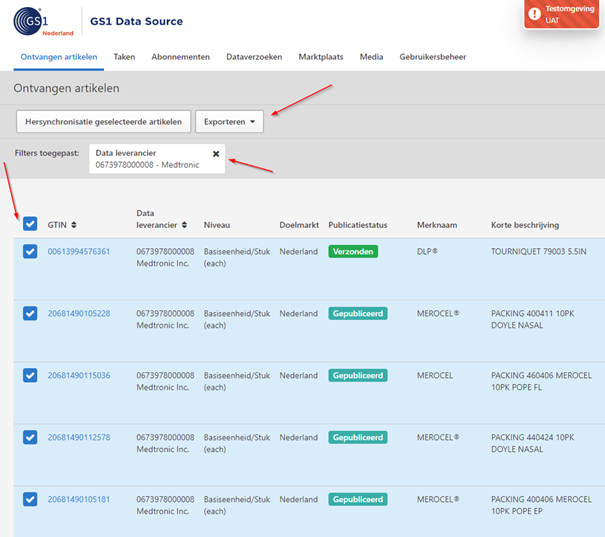Open GTIN link 20681490105228
Image resolution: width=605 pixels, height=537 pixels.
(79, 314)
